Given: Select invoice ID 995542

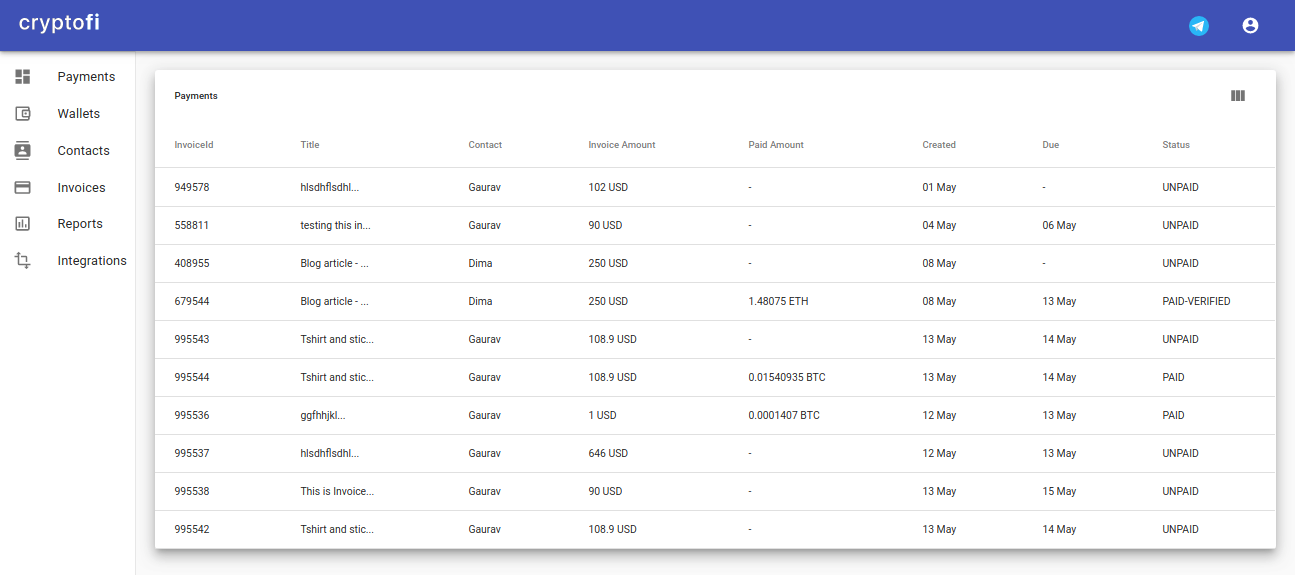Looking at the screenshot, I should tap(192, 530).
